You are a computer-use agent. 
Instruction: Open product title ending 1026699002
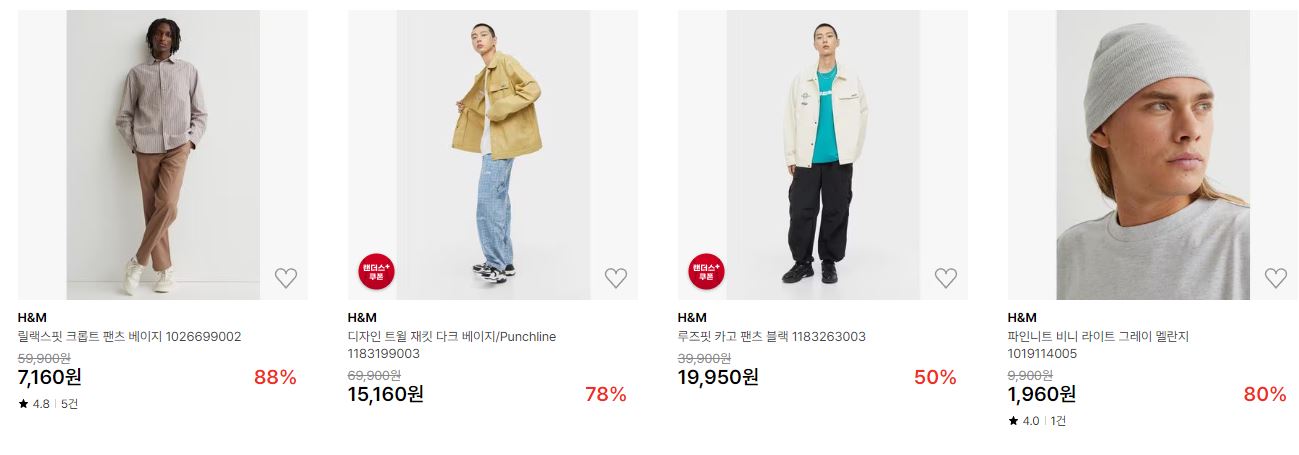(x=130, y=337)
